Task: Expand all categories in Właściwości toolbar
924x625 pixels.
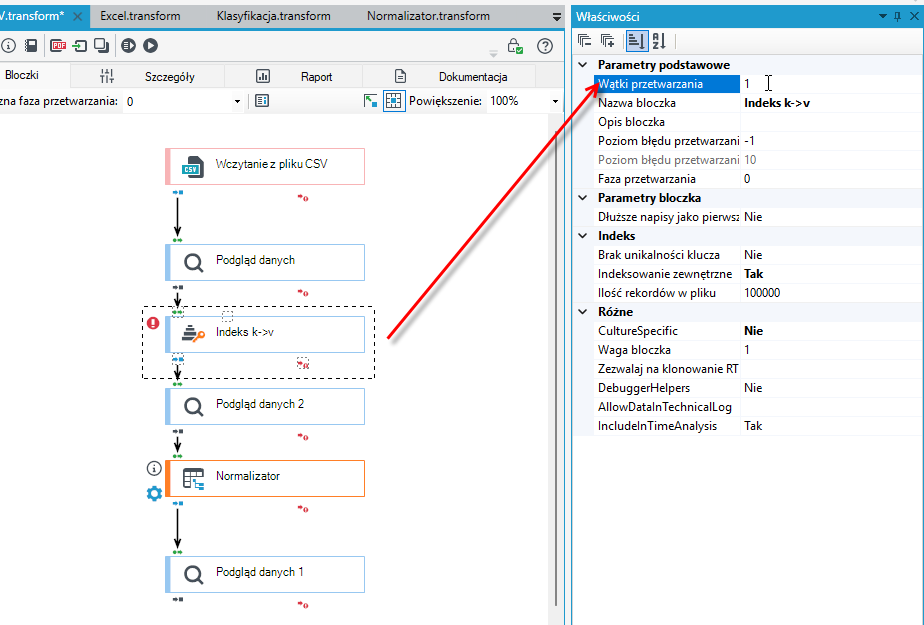Action: click(x=608, y=41)
